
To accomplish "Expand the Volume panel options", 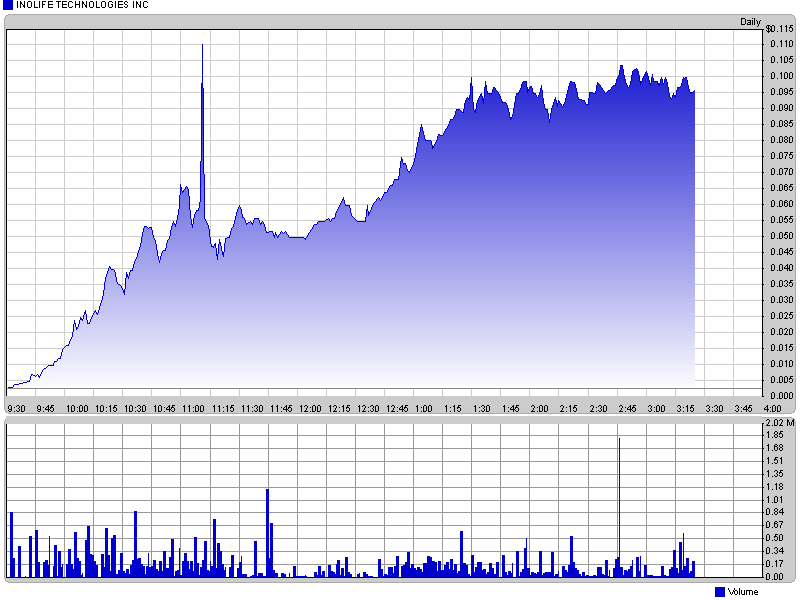I will [745, 590].
